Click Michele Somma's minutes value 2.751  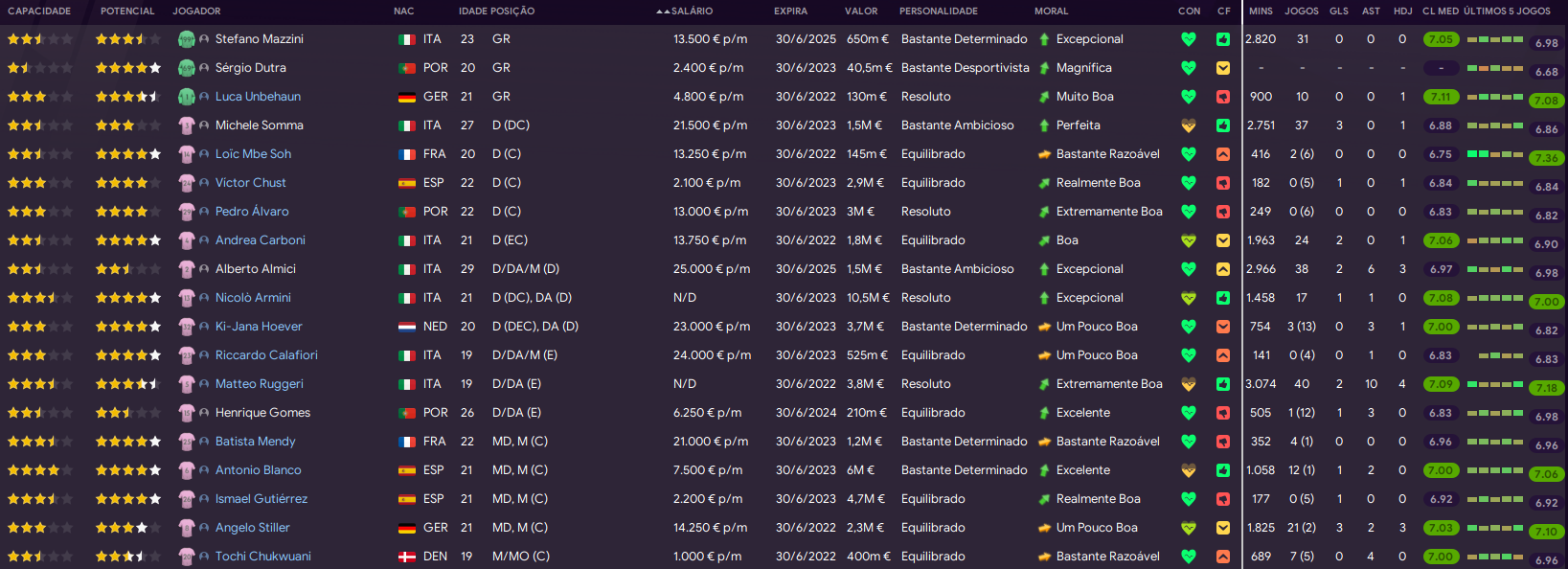(1261, 125)
